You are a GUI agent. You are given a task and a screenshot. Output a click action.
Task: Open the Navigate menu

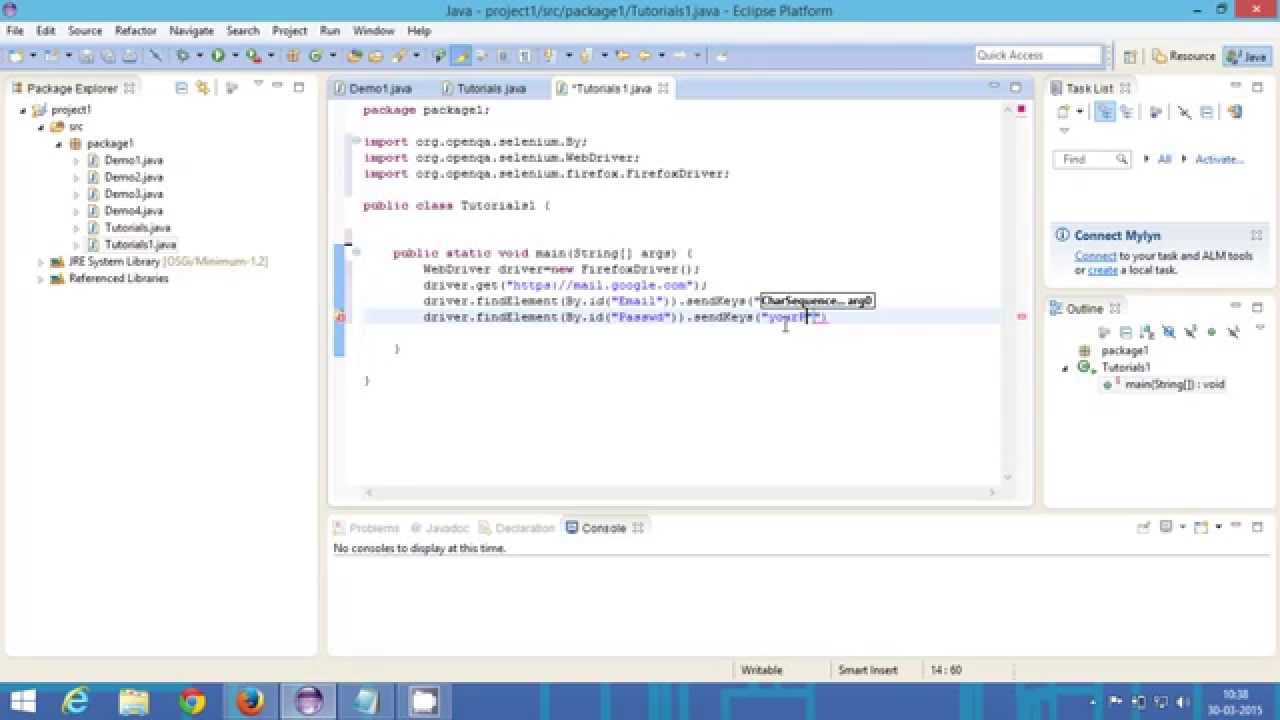[x=191, y=31]
